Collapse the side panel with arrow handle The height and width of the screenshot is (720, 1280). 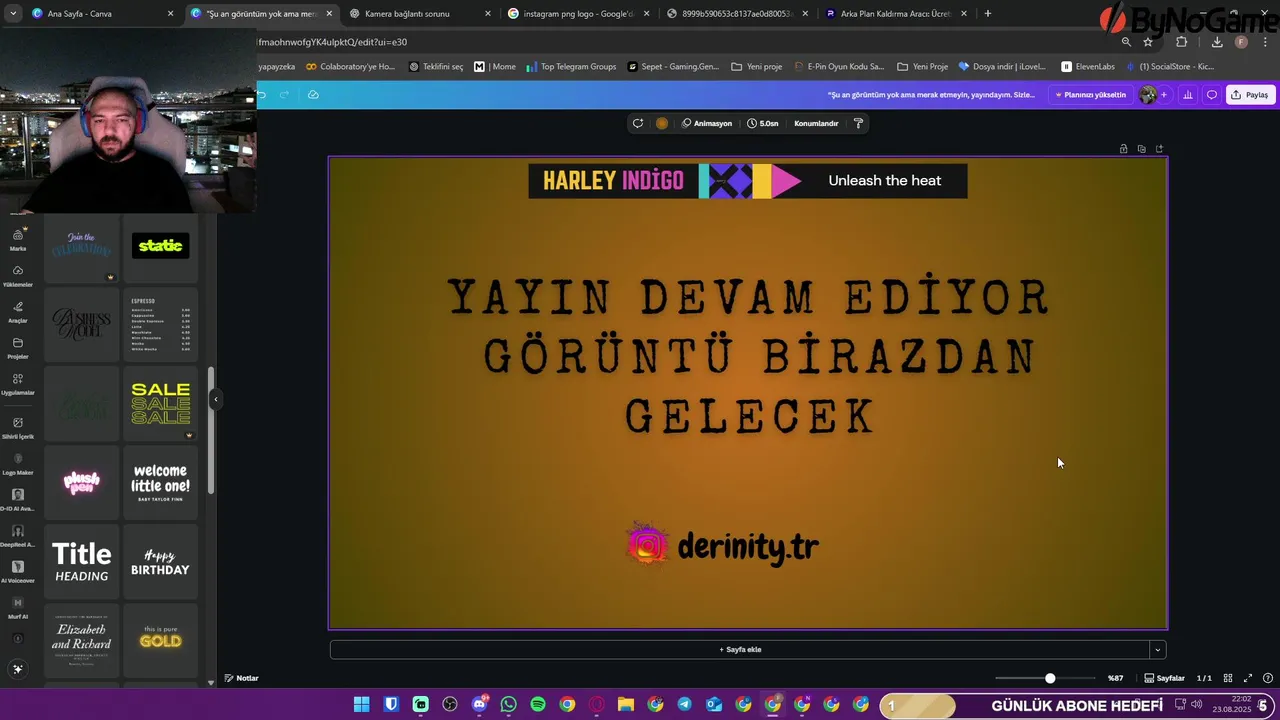pos(215,399)
